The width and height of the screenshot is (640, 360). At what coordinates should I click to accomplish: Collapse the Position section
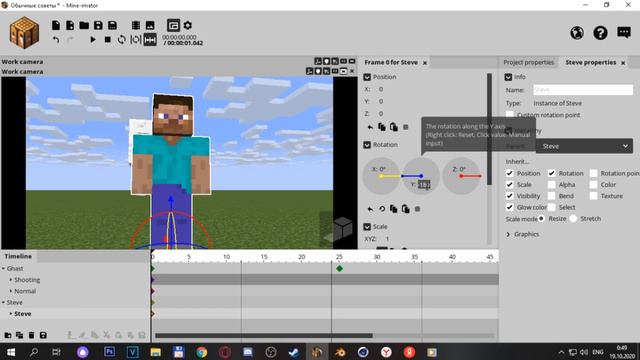pos(367,77)
